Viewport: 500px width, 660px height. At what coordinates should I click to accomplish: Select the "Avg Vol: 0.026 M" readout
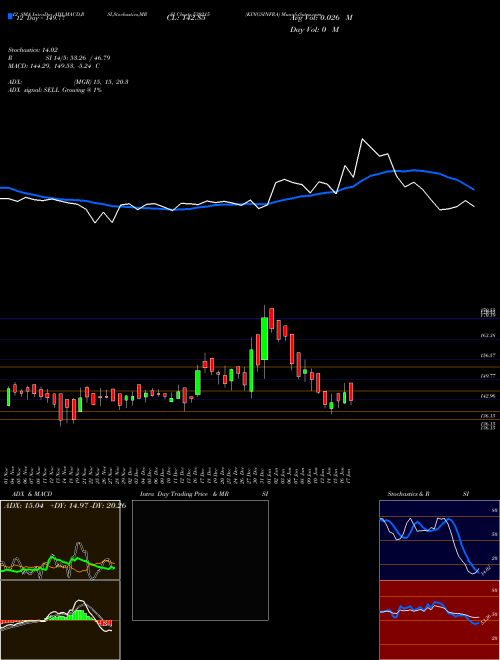[321, 18]
